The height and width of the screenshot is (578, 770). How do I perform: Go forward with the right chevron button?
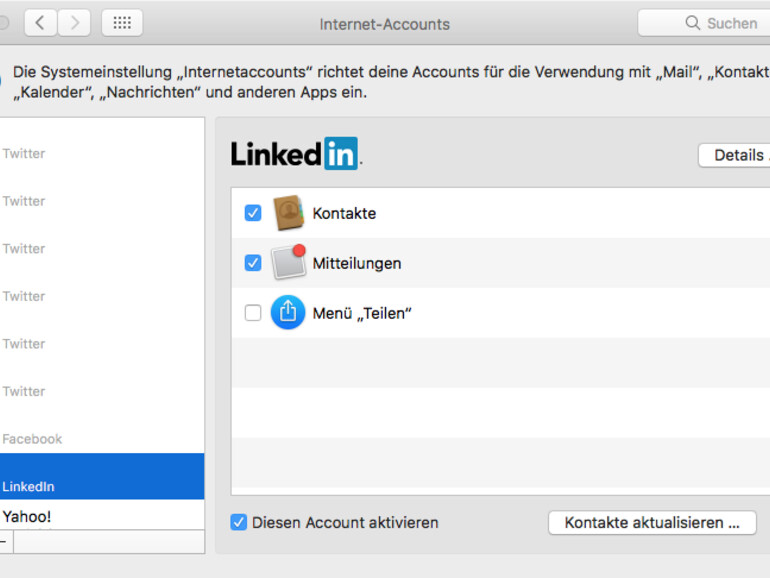[74, 23]
